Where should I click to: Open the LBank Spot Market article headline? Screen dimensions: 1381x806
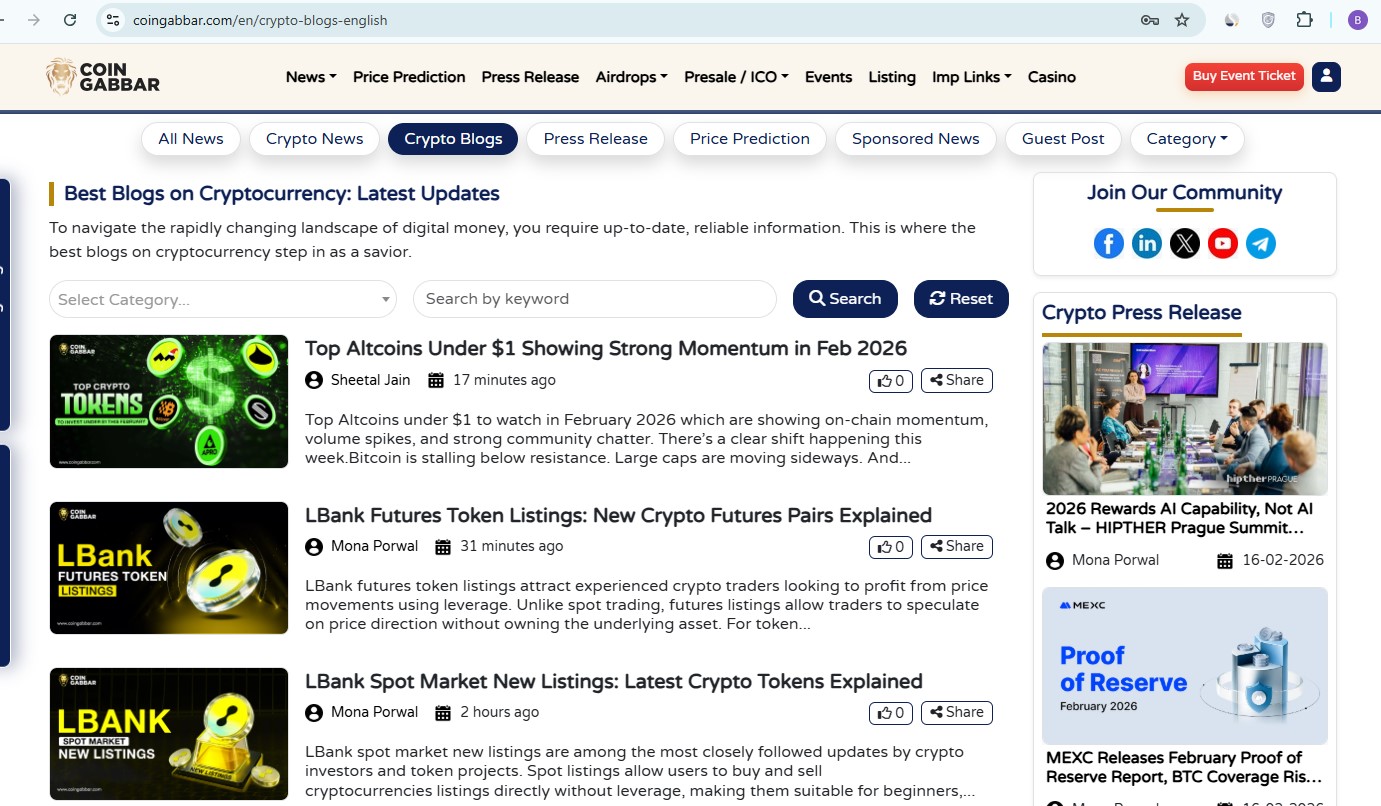point(613,681)
